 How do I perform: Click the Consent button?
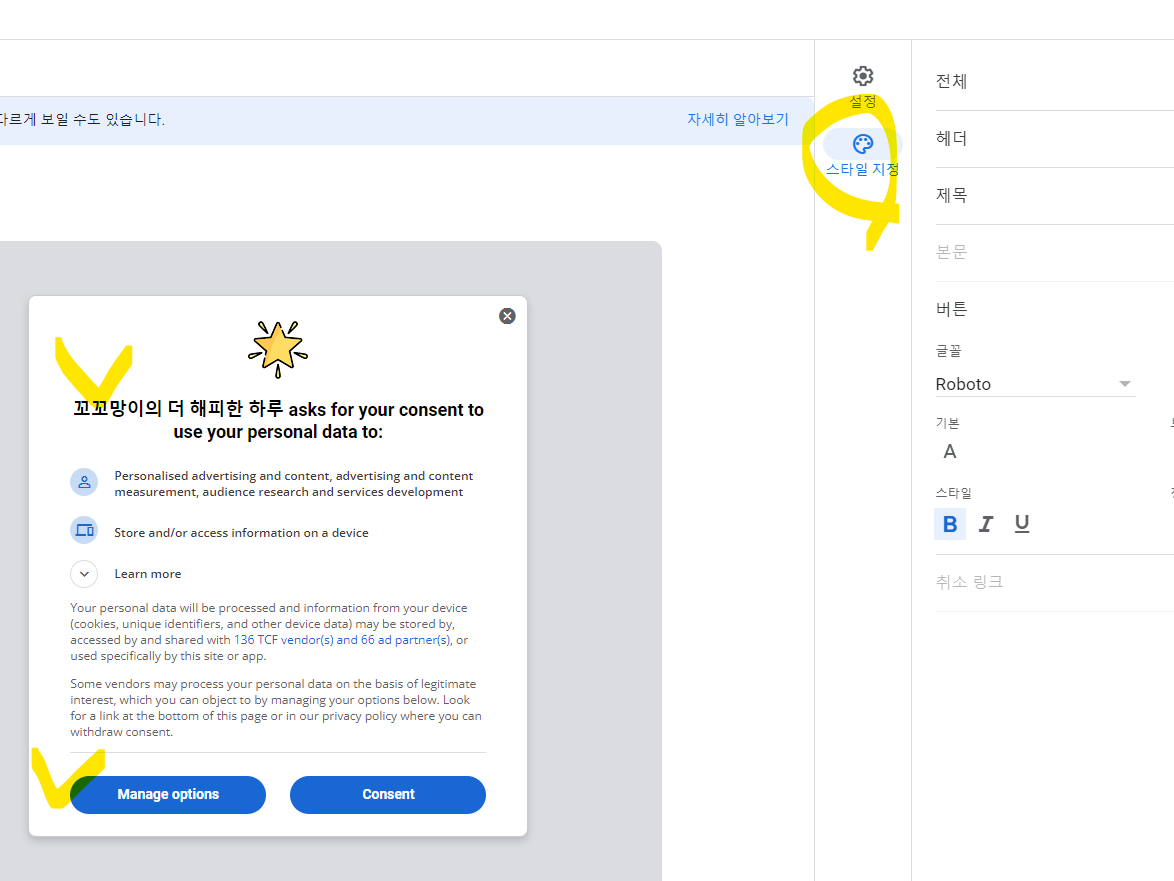[x=388, y=794]
